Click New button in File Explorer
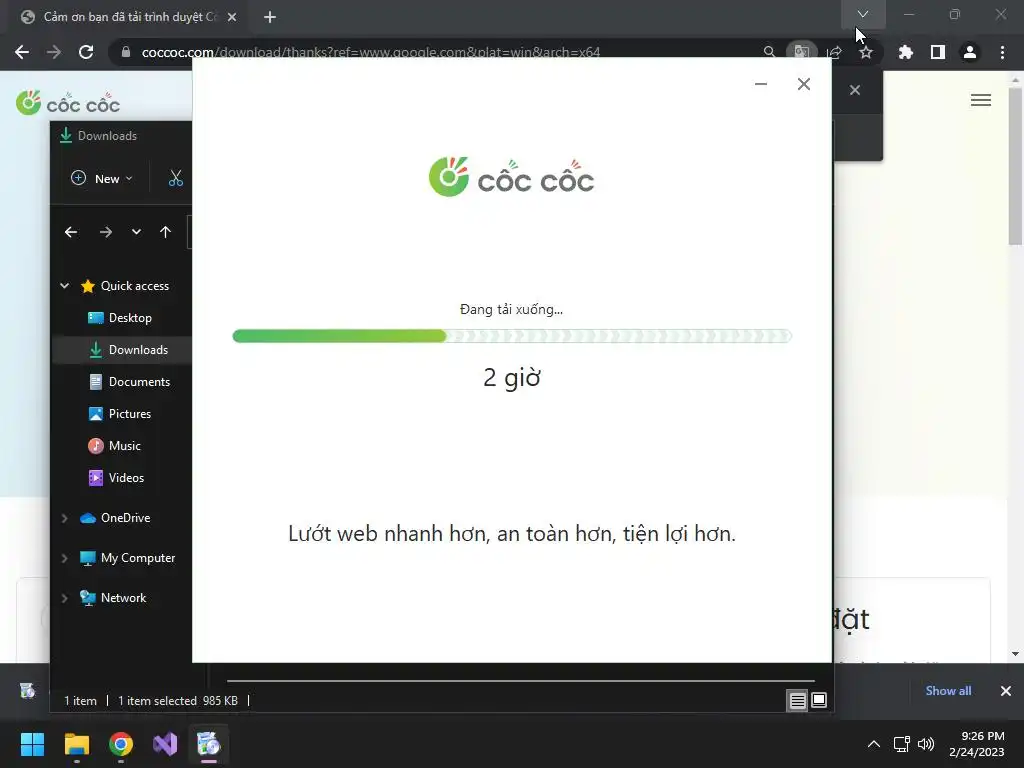Viewport: 1024px width, 768px height. point(101,178)
